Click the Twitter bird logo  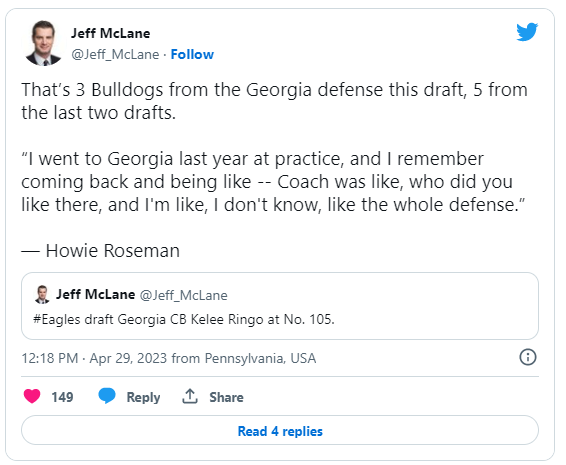coord(527,32)
